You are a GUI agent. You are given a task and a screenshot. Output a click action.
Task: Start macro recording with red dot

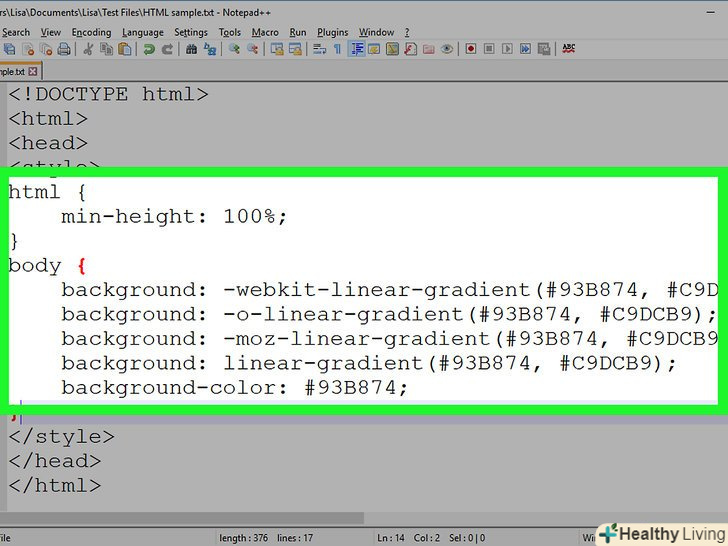pyautogui.click(x=471, y=49)
